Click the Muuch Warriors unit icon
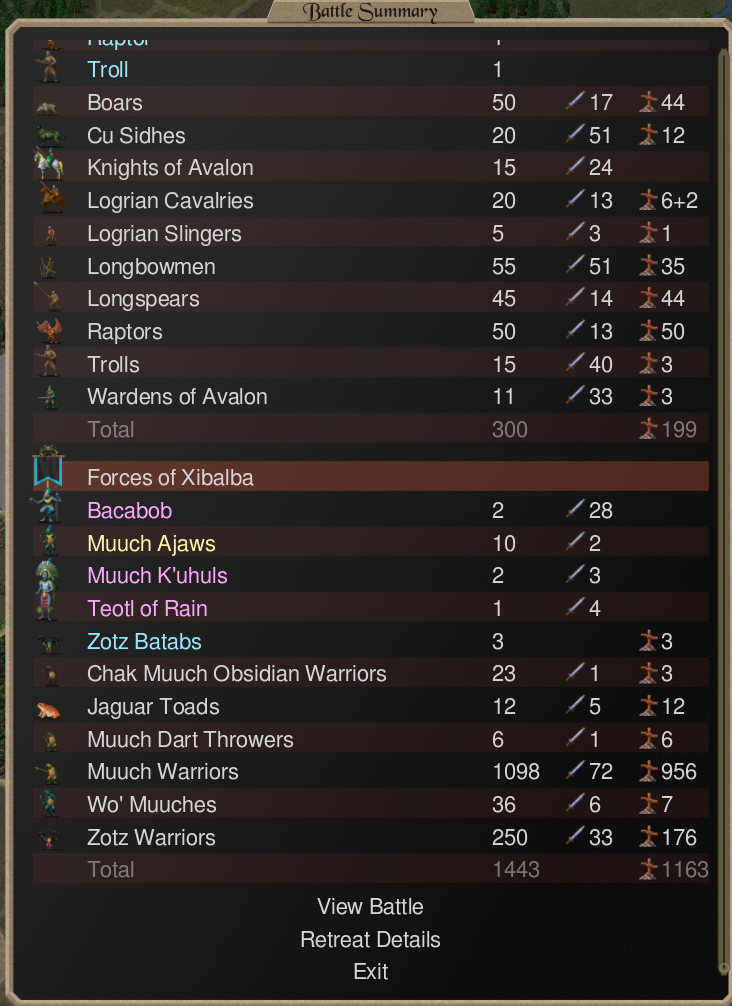 coord(48,773)
